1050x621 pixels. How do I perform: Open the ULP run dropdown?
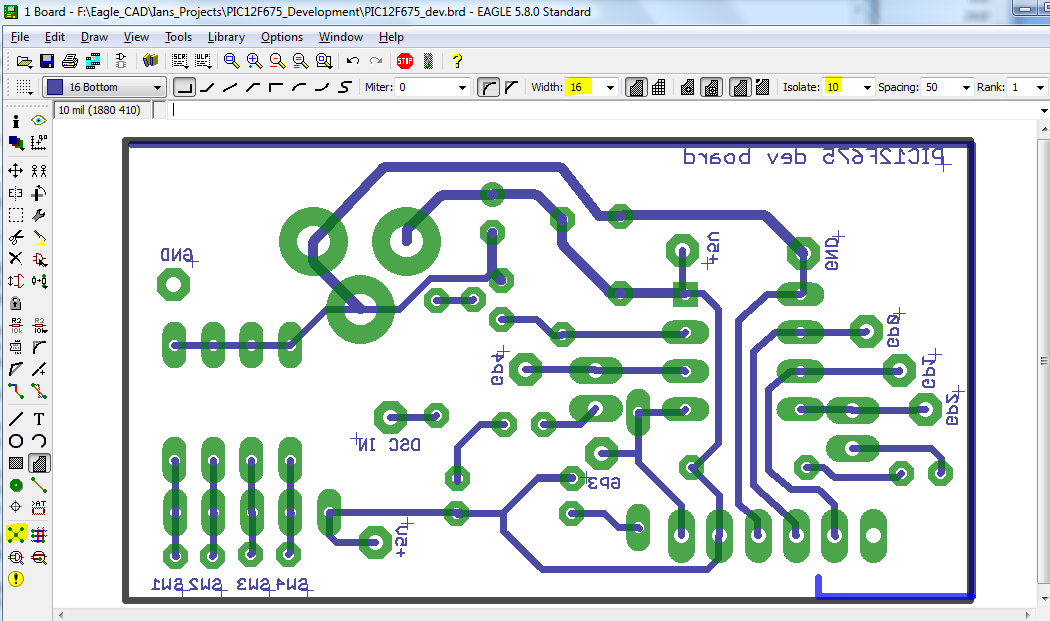(x=203, y=61)
